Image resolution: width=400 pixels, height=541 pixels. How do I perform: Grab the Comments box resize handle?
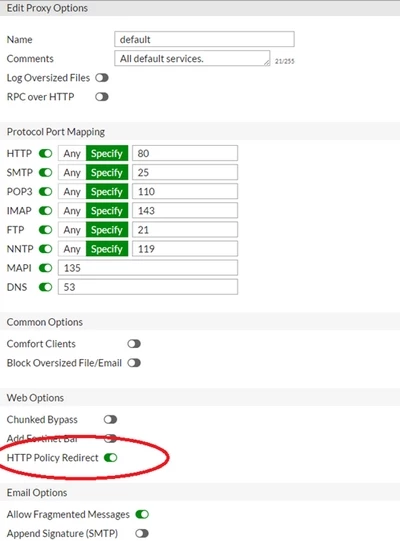click(x=267, y=62)
